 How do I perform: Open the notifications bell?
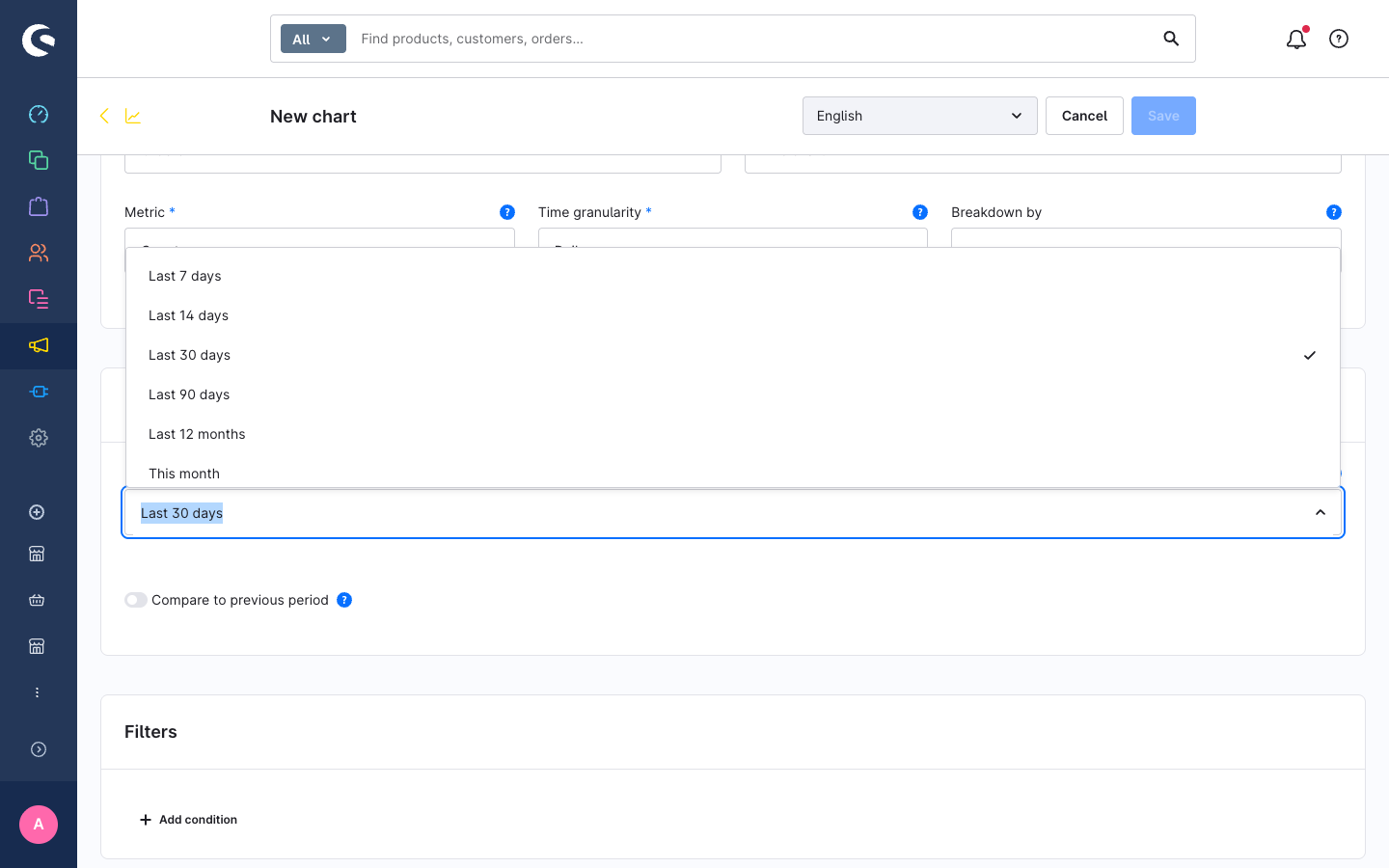pyautogui.click(x=1296, y=39)
